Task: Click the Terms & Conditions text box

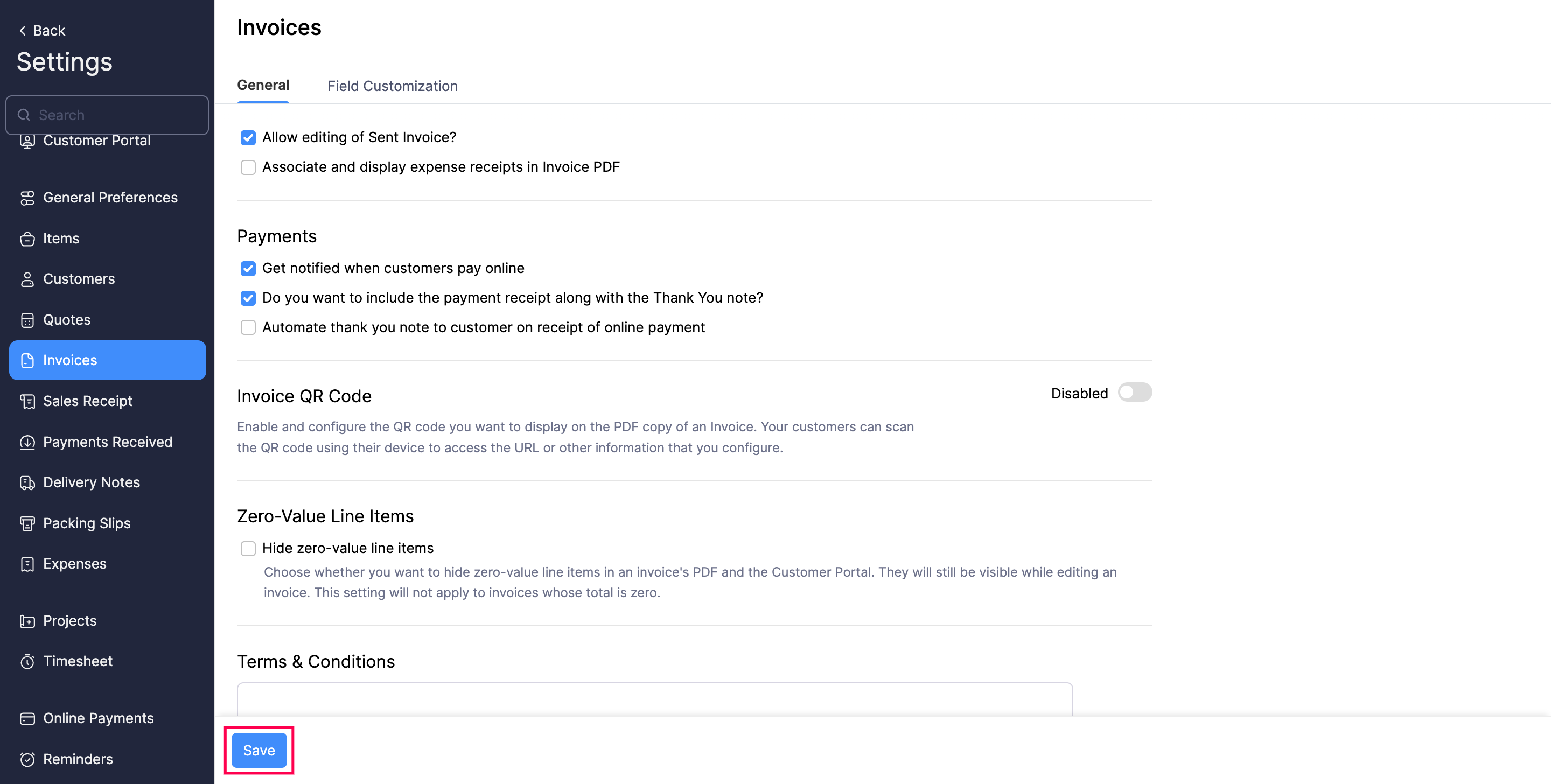Action: [x=654, y=699]
